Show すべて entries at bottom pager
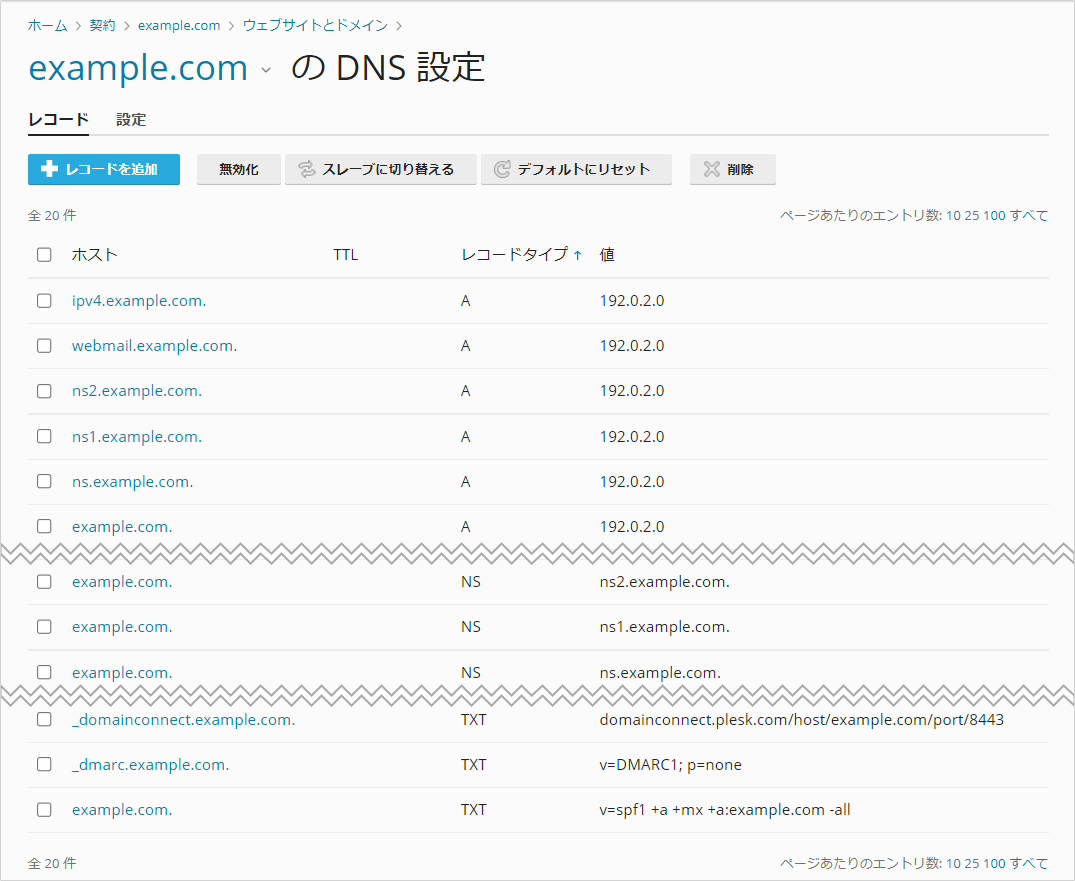Image resolution: width=1075 pixels, height=881 pixels. tap(1028, 863)
